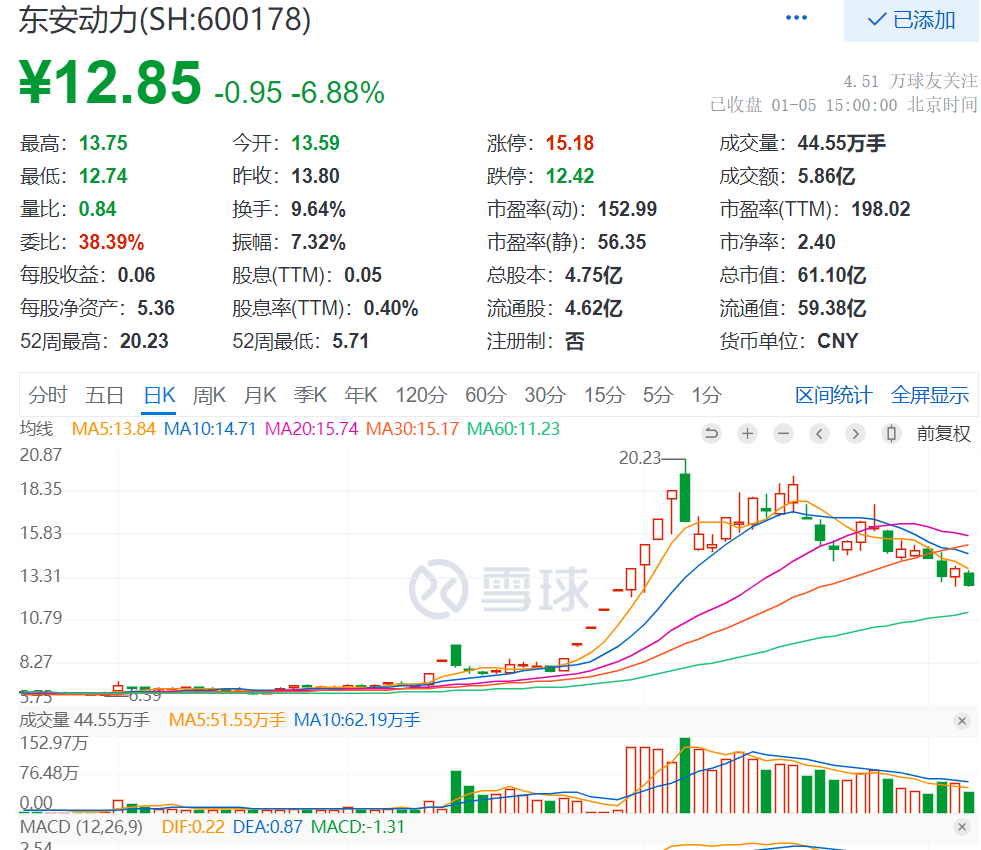Toggle the candlestick style icon

click(x=892, y=433)
